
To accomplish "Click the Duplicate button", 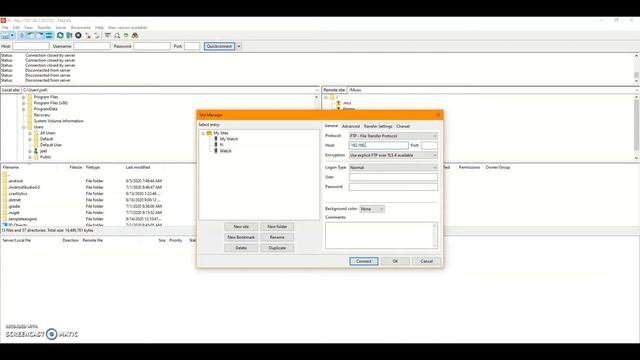I will (x=277, y=248).
